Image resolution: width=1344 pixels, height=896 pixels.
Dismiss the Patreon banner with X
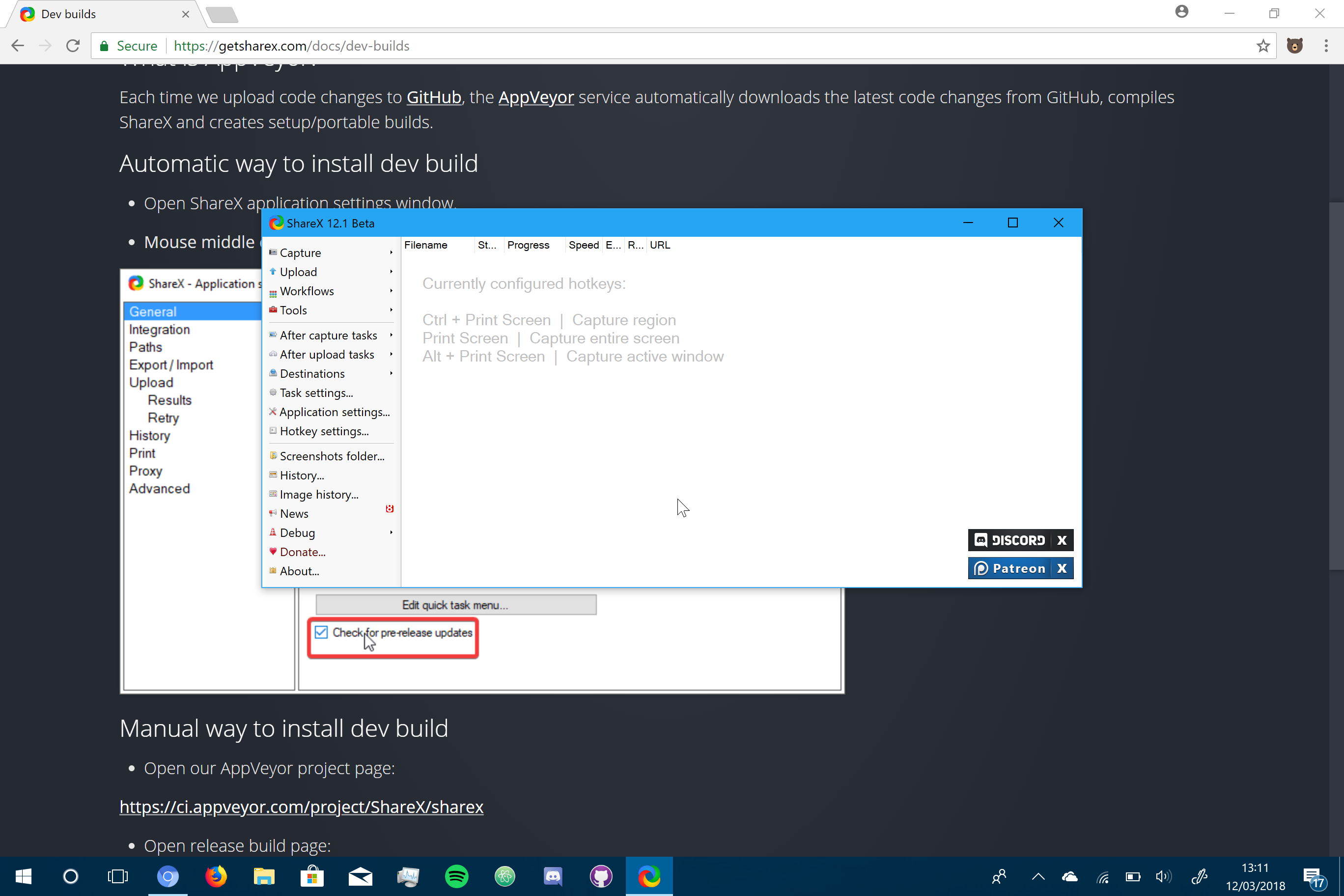pyautogui.click(x=1062, y=568)
